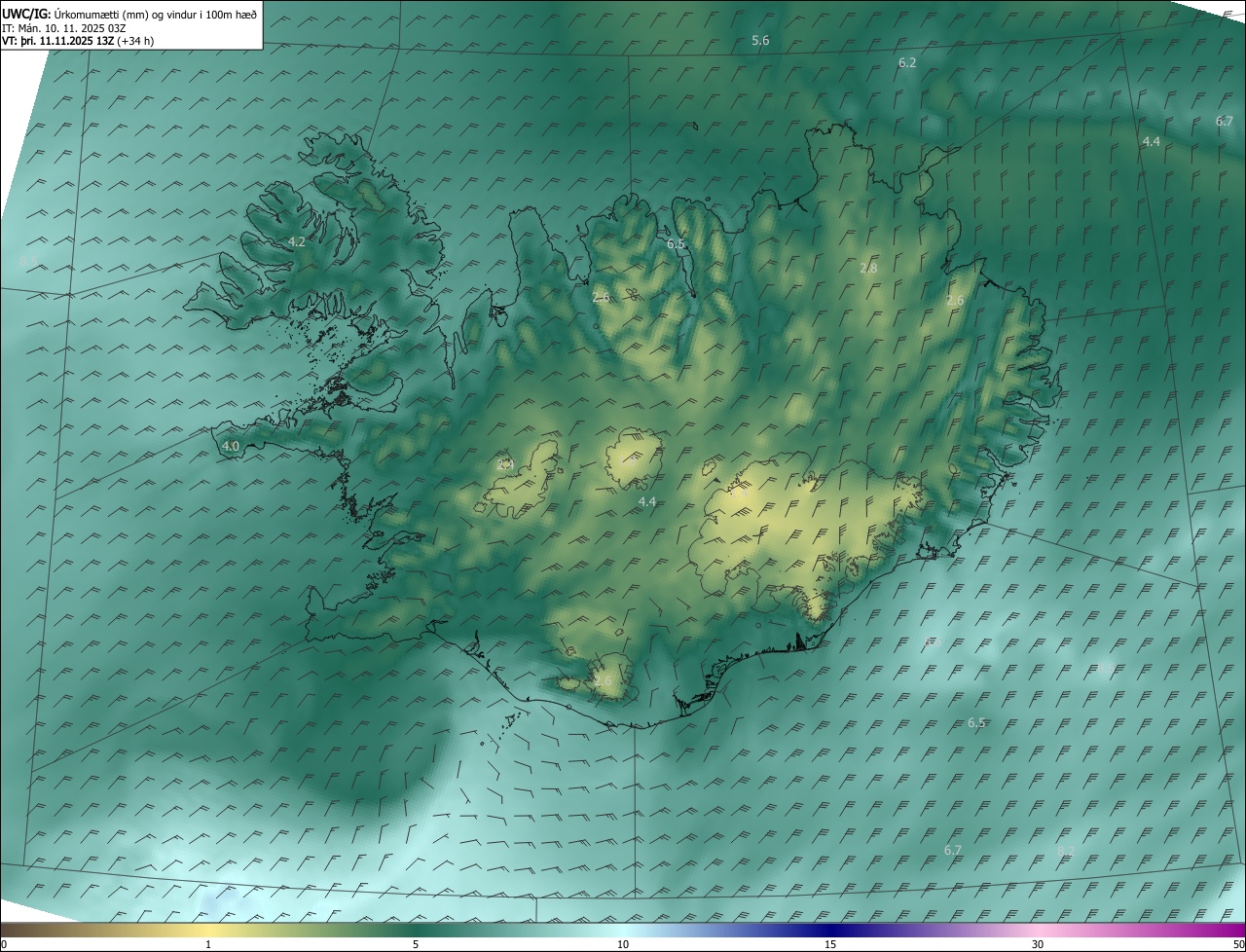Click the color scale tick label 5

pyautogui.click(x=416, y=945)
